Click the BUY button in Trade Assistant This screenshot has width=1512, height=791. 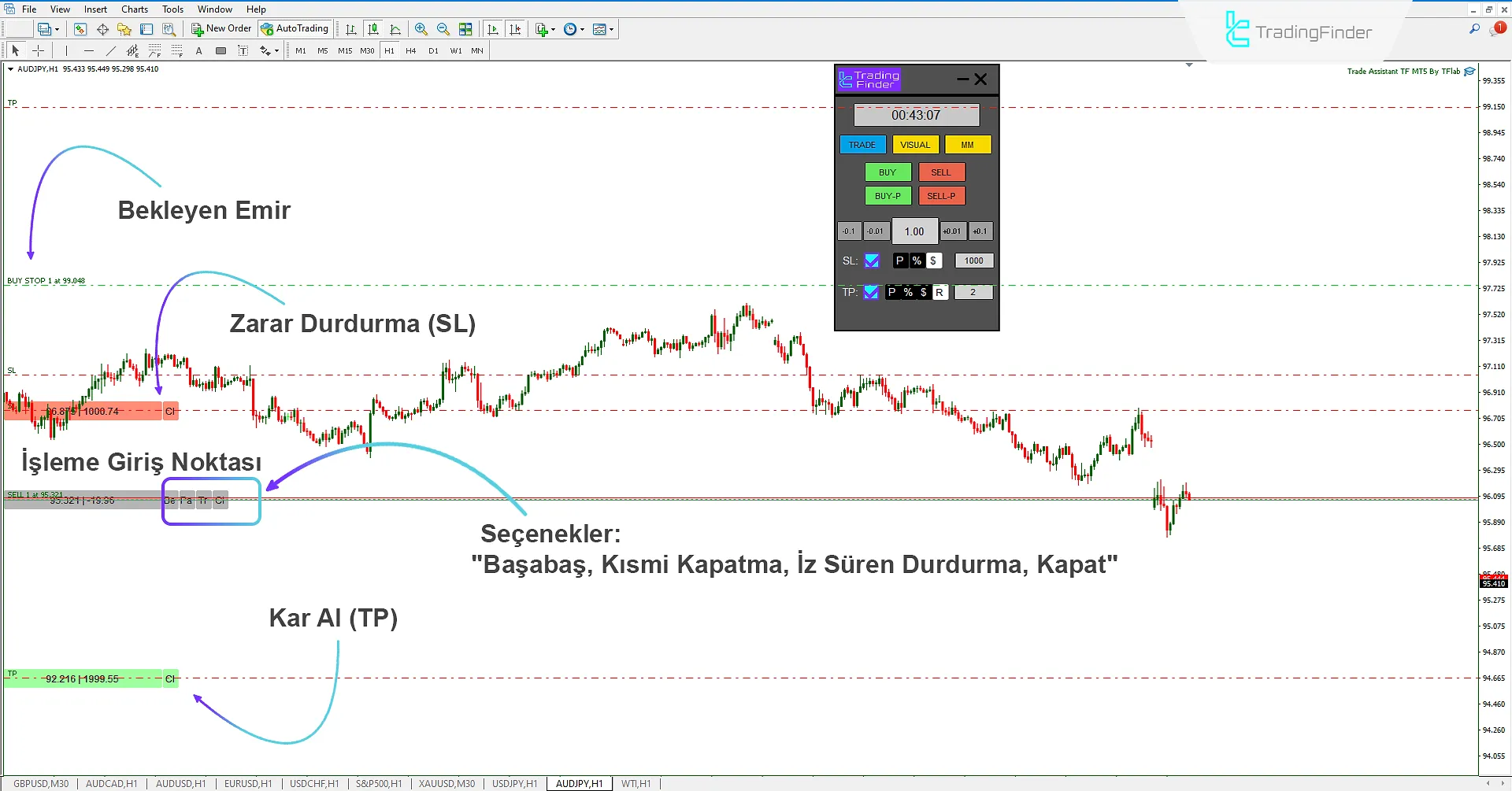(888, 172)
